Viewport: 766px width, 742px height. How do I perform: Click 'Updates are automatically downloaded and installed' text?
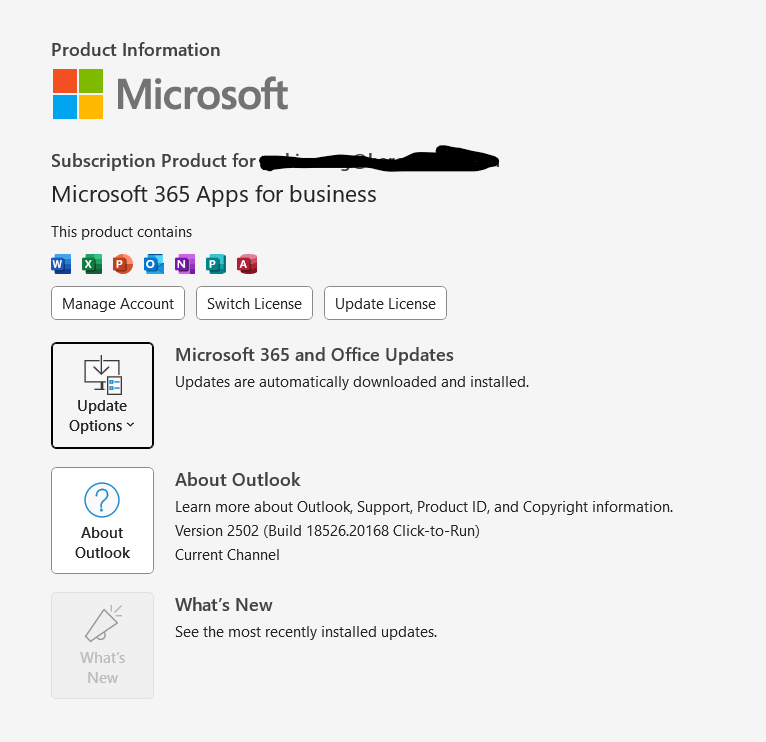[x=352, y=382]
